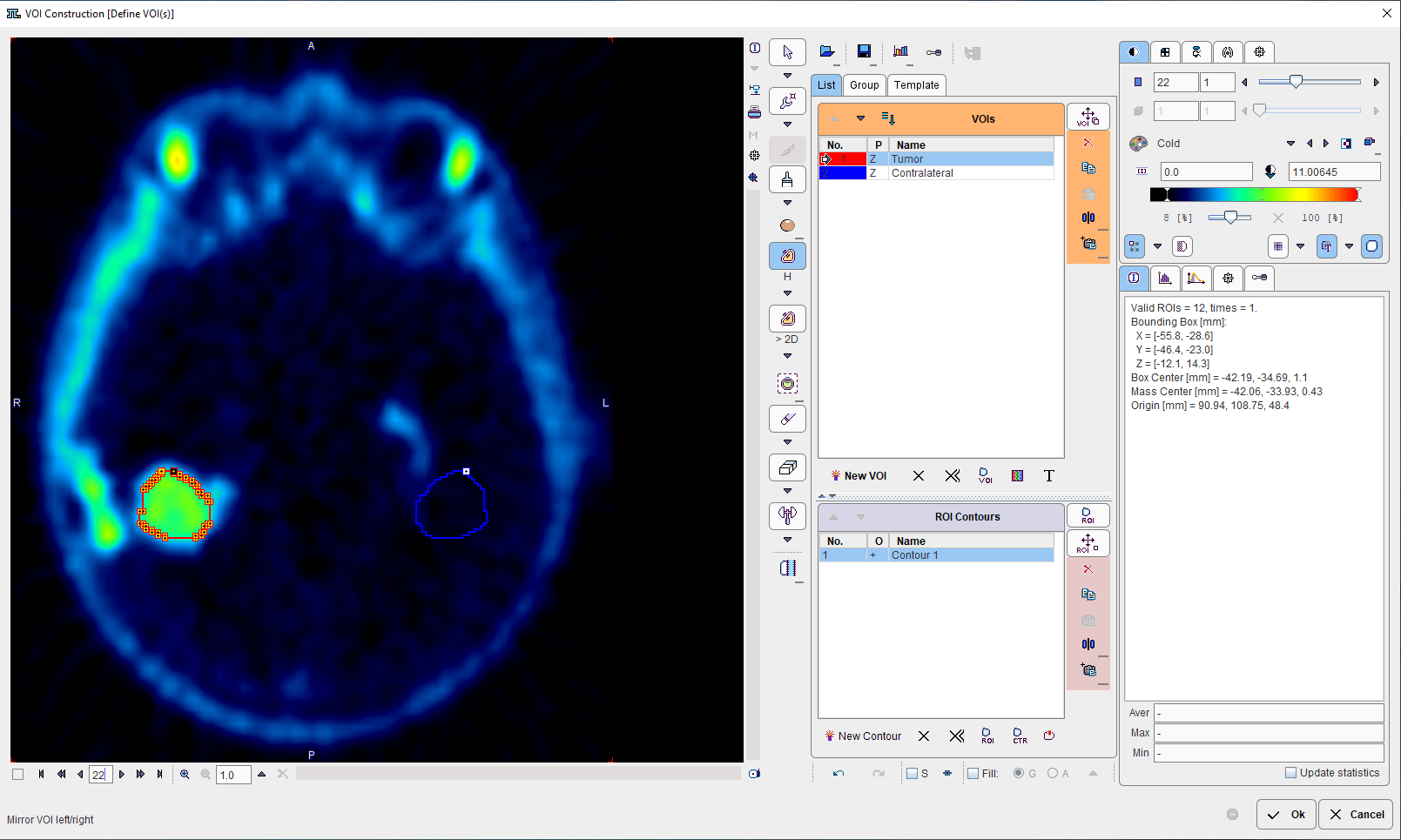This screenshot has width=1401, height=840.
Task: Toggle the S checkbox
Action: pos(912,773)
